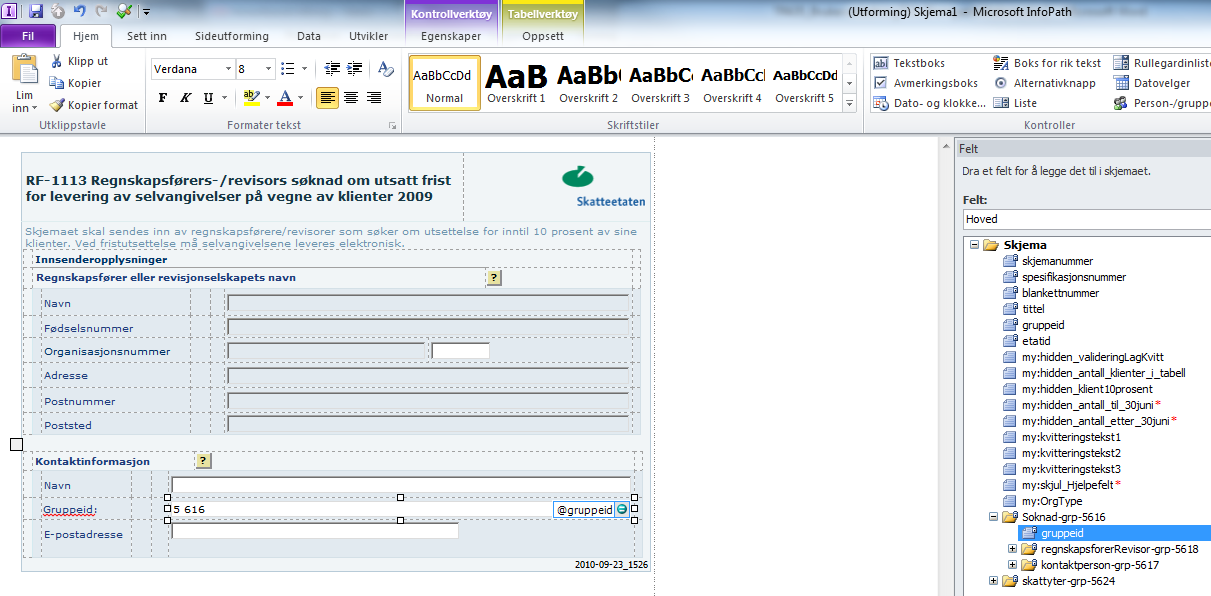Apply center text alignment
Viewport: 1211px width, 596px height.
(350, 98)
